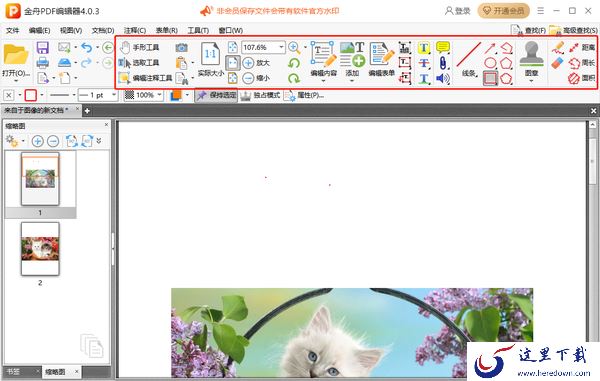Rotate page counterclockwise with green arrow
Screen dimensions: 600x381
[x=294, y=63]
